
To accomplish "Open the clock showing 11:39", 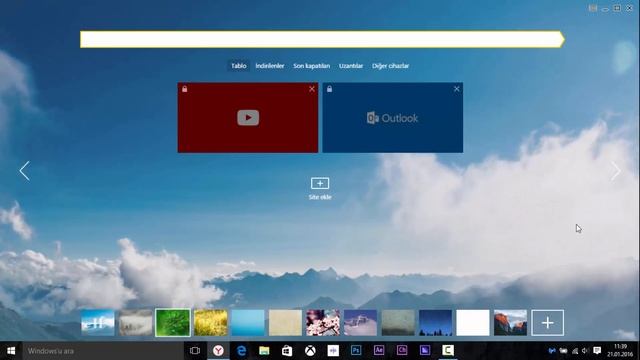I will [620, 351].
